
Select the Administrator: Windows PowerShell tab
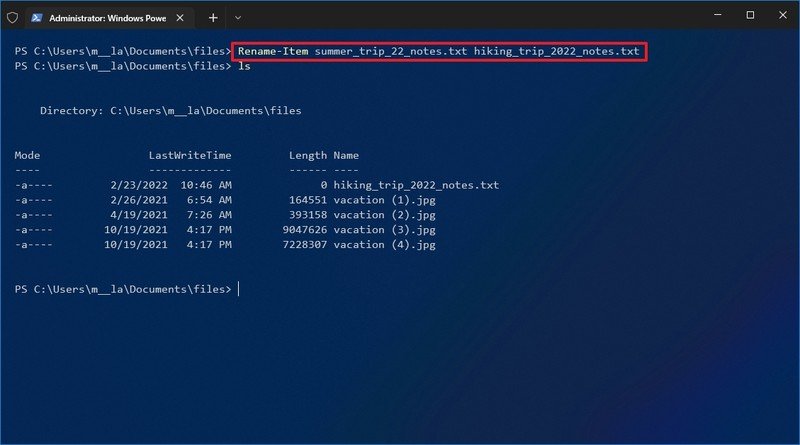[105, 17]
